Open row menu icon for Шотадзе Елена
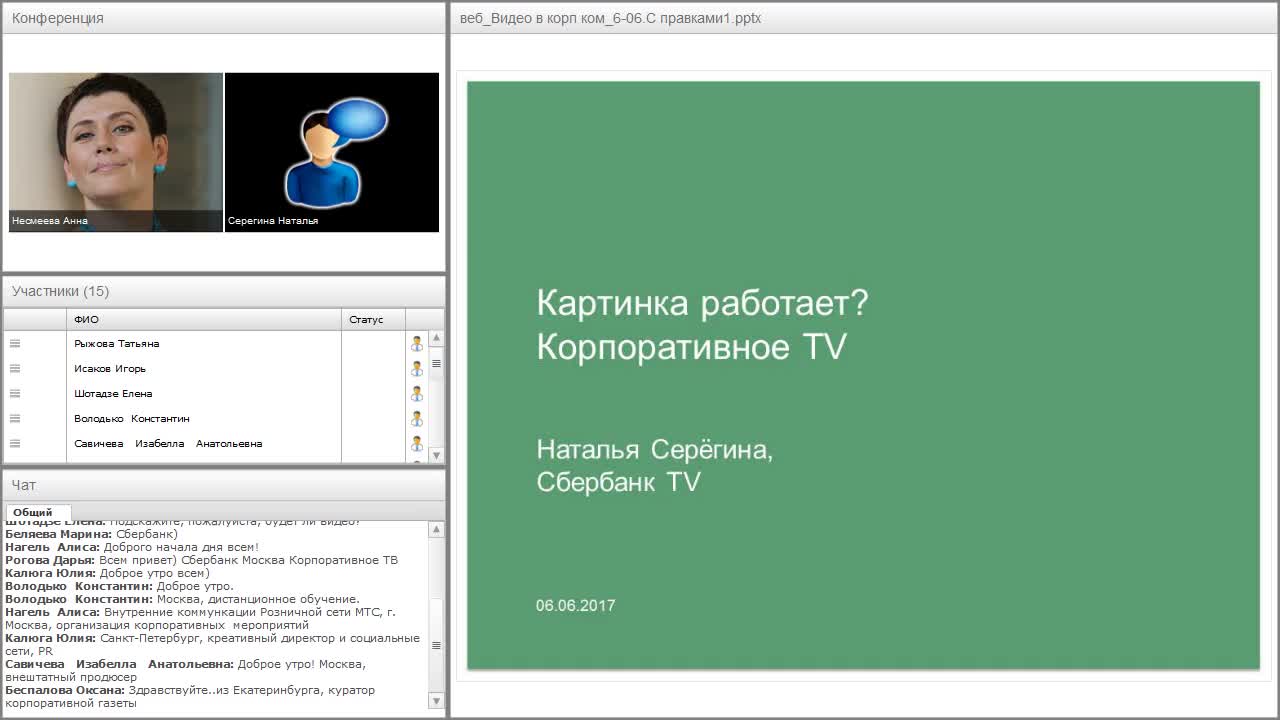 [14, 393]
